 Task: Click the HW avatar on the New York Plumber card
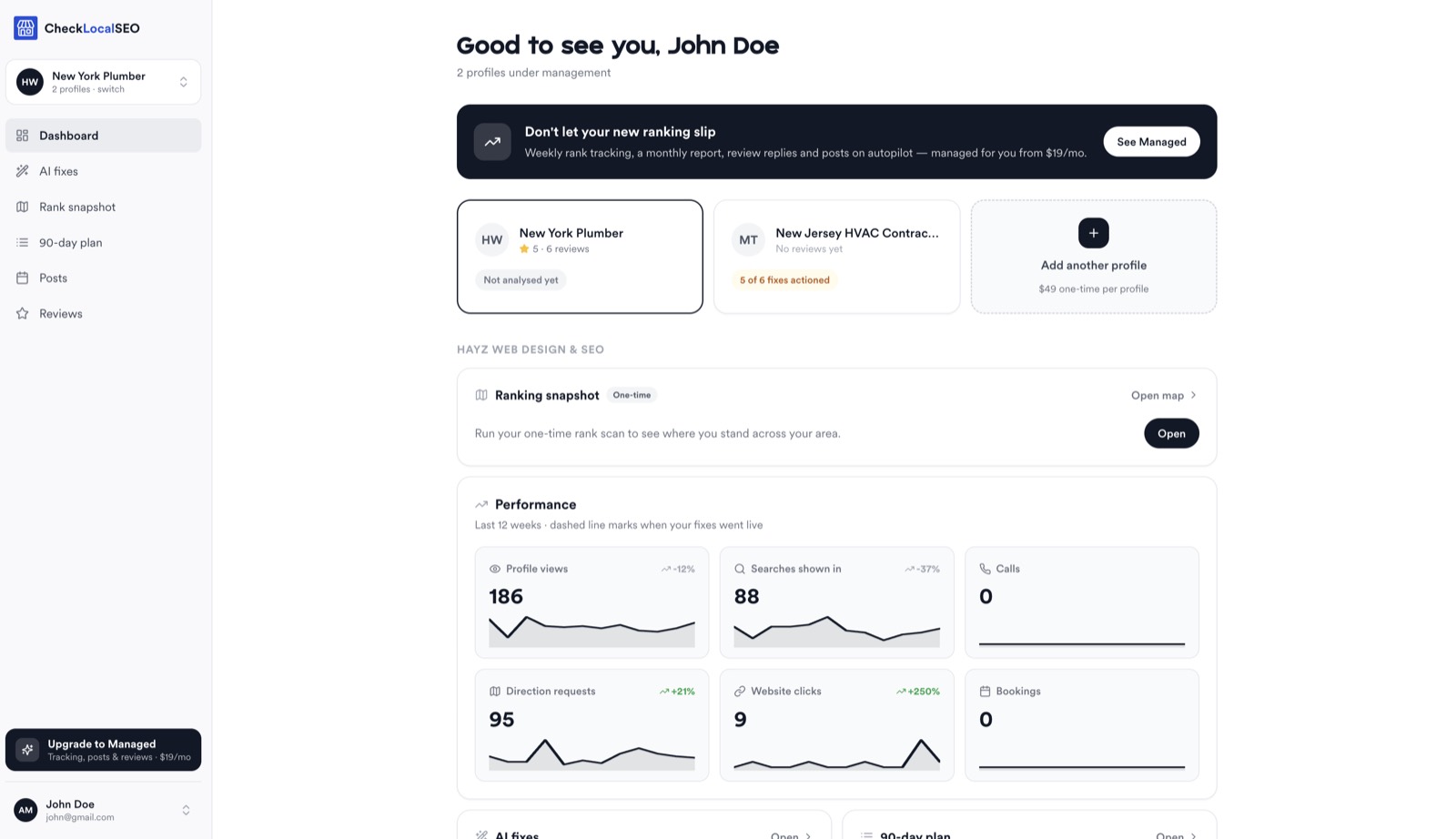(492, 240)
